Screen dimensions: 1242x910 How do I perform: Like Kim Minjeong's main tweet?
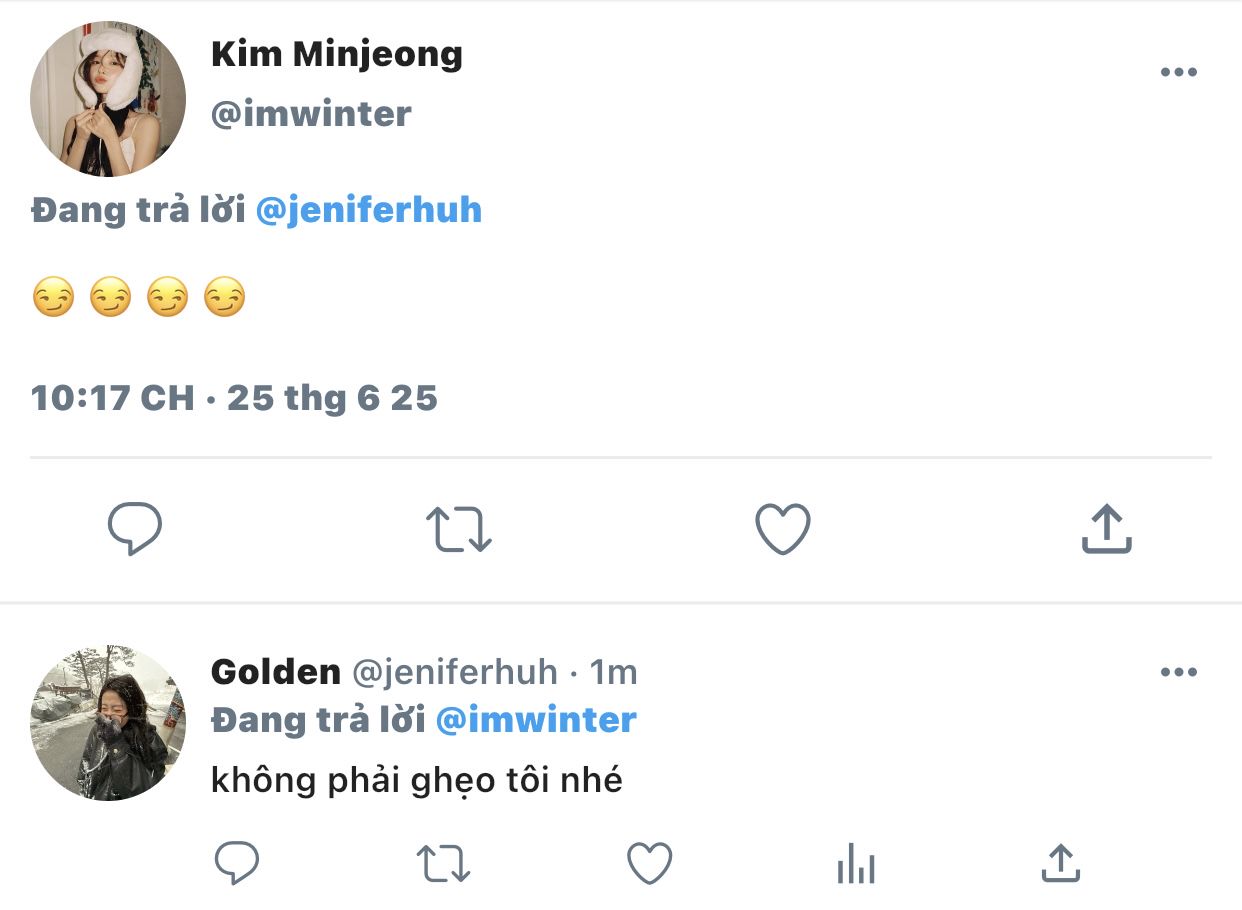782,529
